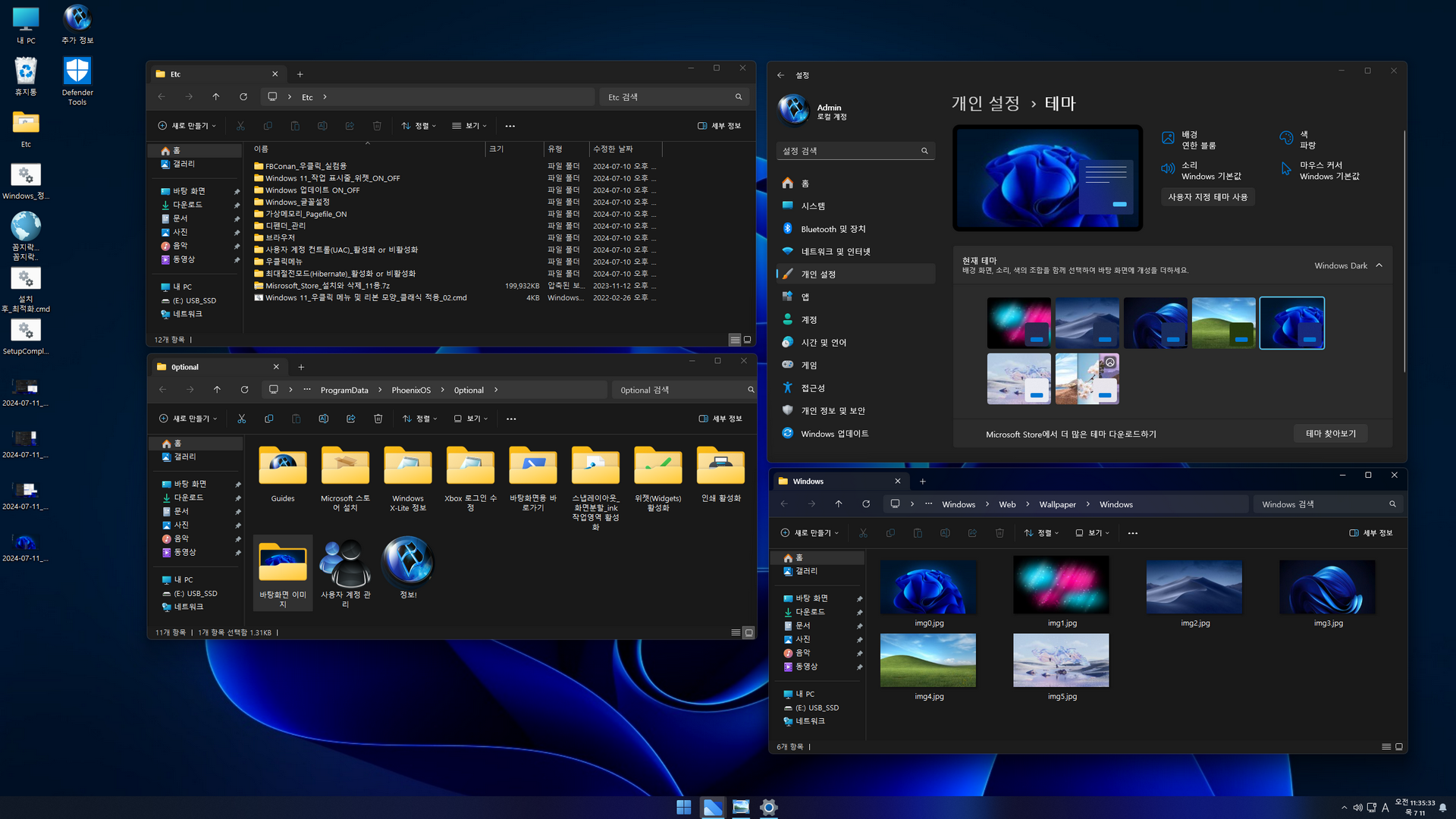This screenshot has height=819, width=1456.
Task: Open the Guides folder icon
Action: [283, 466]
